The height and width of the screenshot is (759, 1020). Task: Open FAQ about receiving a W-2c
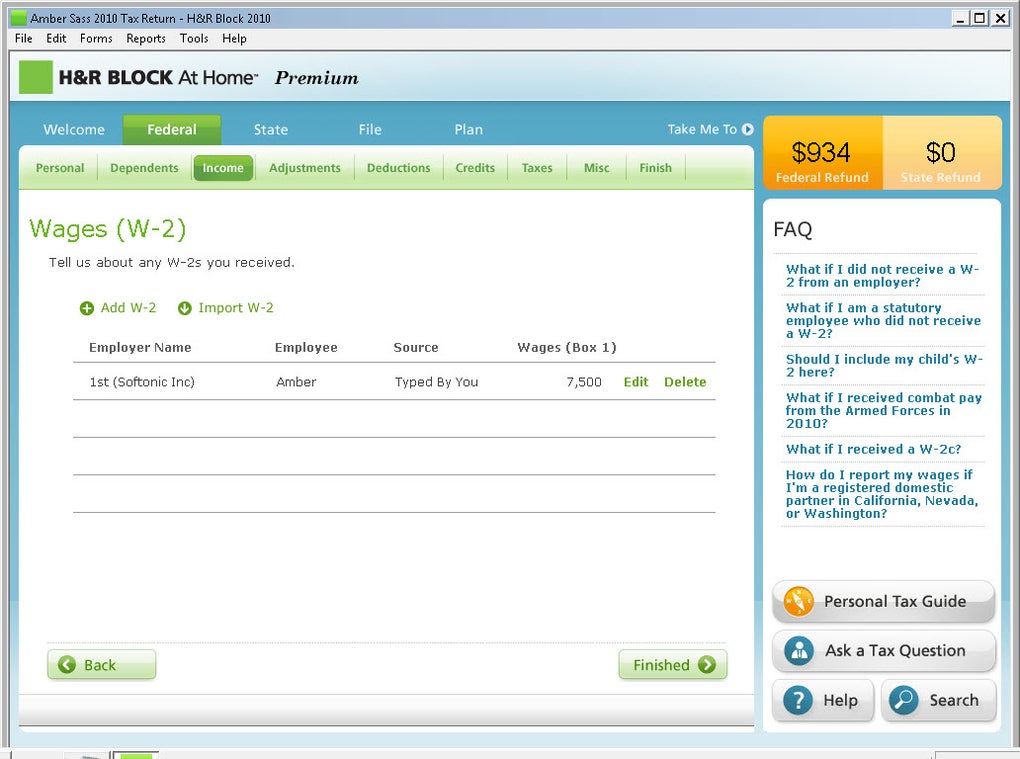873,449
